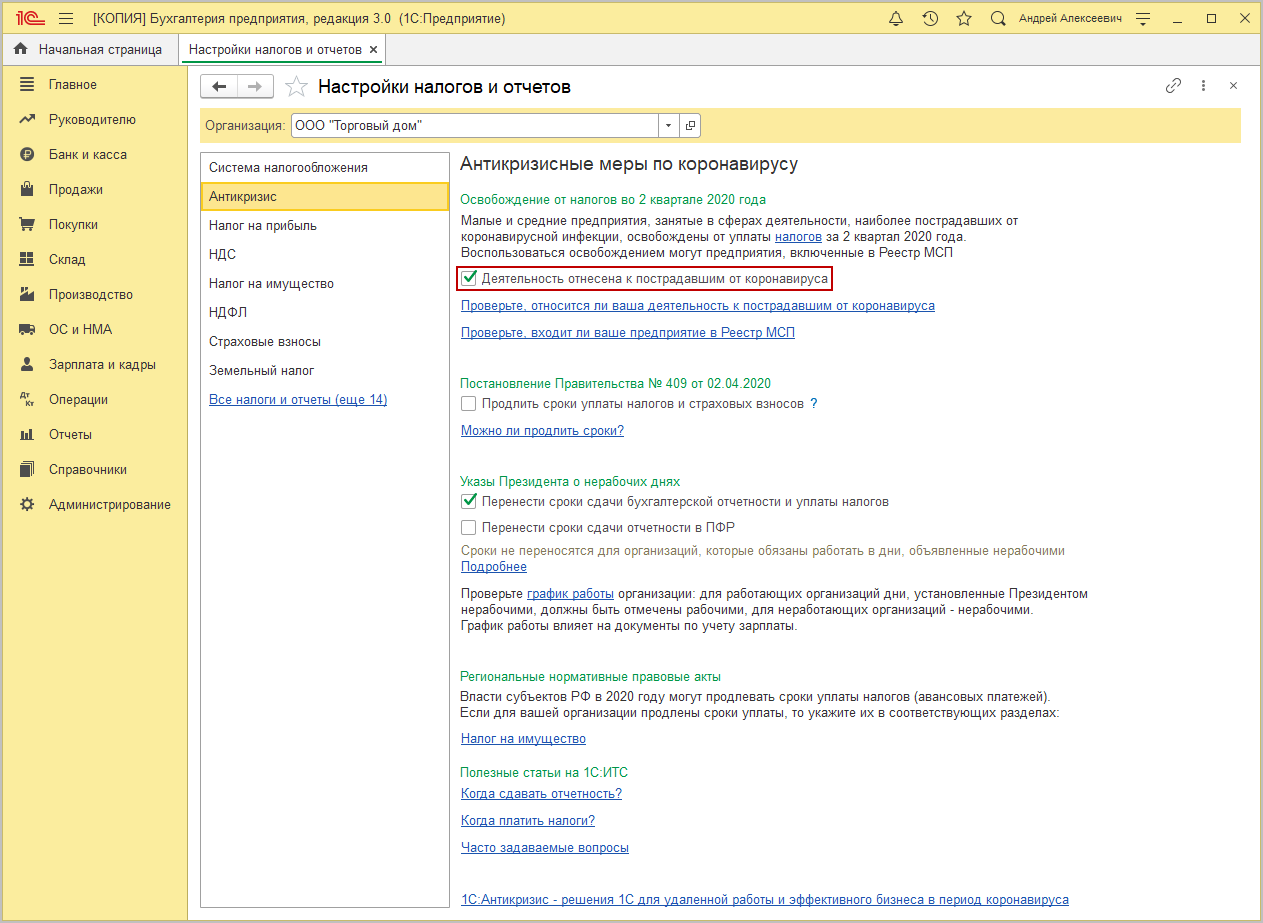The height and width of the screenshot is (923, 1263).
Task: Select НДС in the list
Action: 325,255
